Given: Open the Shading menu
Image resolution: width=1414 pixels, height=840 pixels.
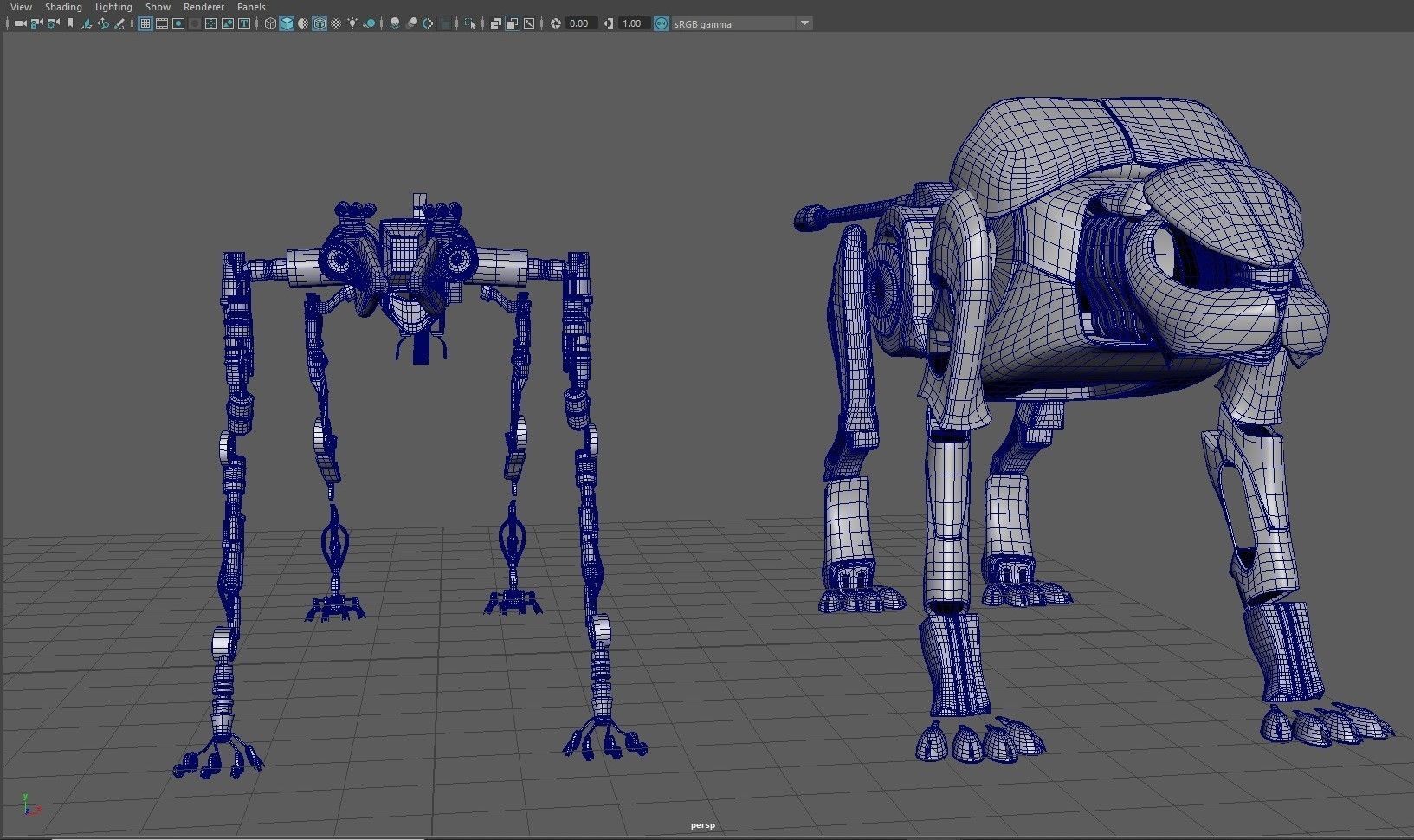Looking at the screenshot, I should [x=63, y=7].
